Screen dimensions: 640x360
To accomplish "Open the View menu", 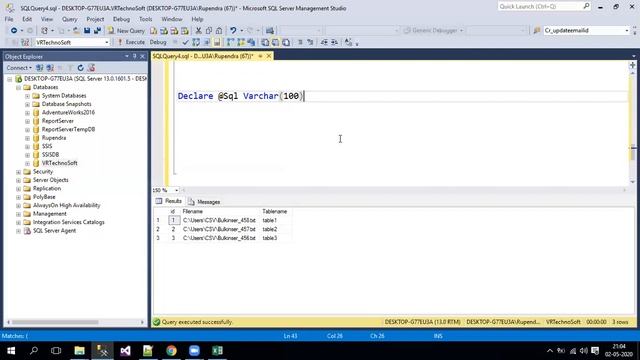I will (x=47, y=19).
